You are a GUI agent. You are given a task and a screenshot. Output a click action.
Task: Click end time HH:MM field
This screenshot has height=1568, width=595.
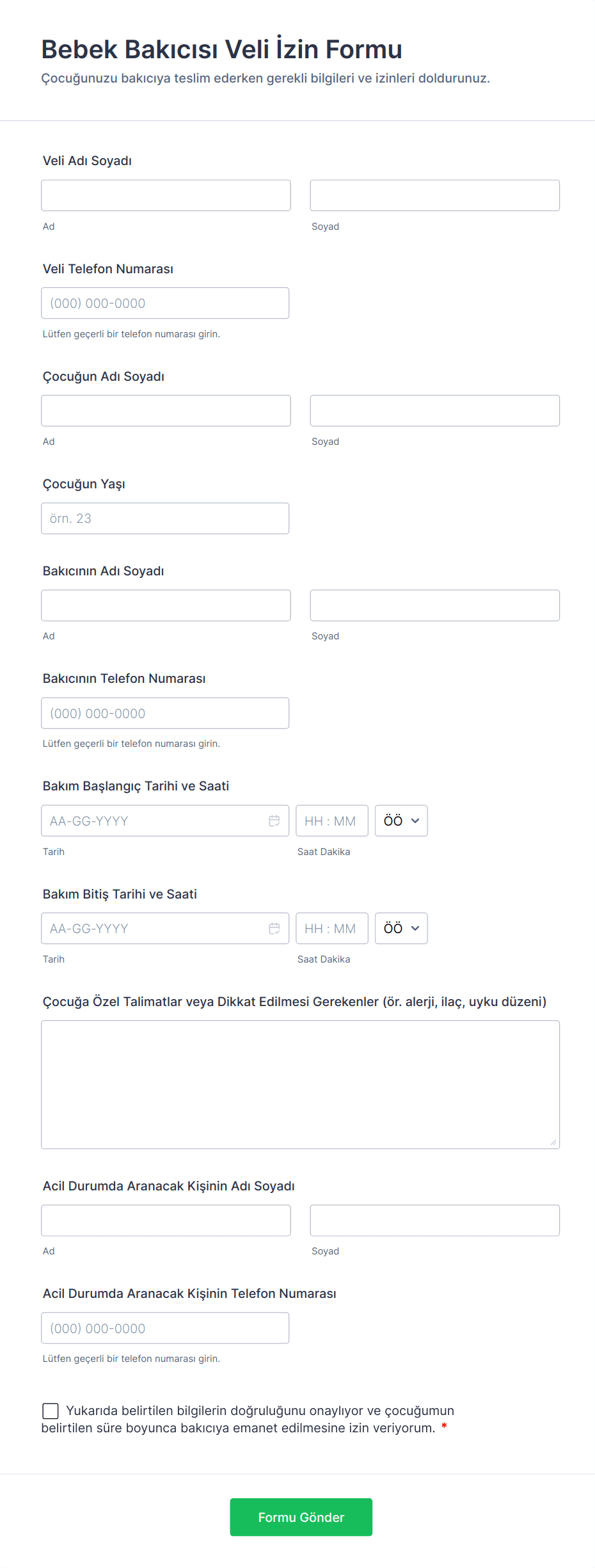pyautogui.click(x=331, y=928)
